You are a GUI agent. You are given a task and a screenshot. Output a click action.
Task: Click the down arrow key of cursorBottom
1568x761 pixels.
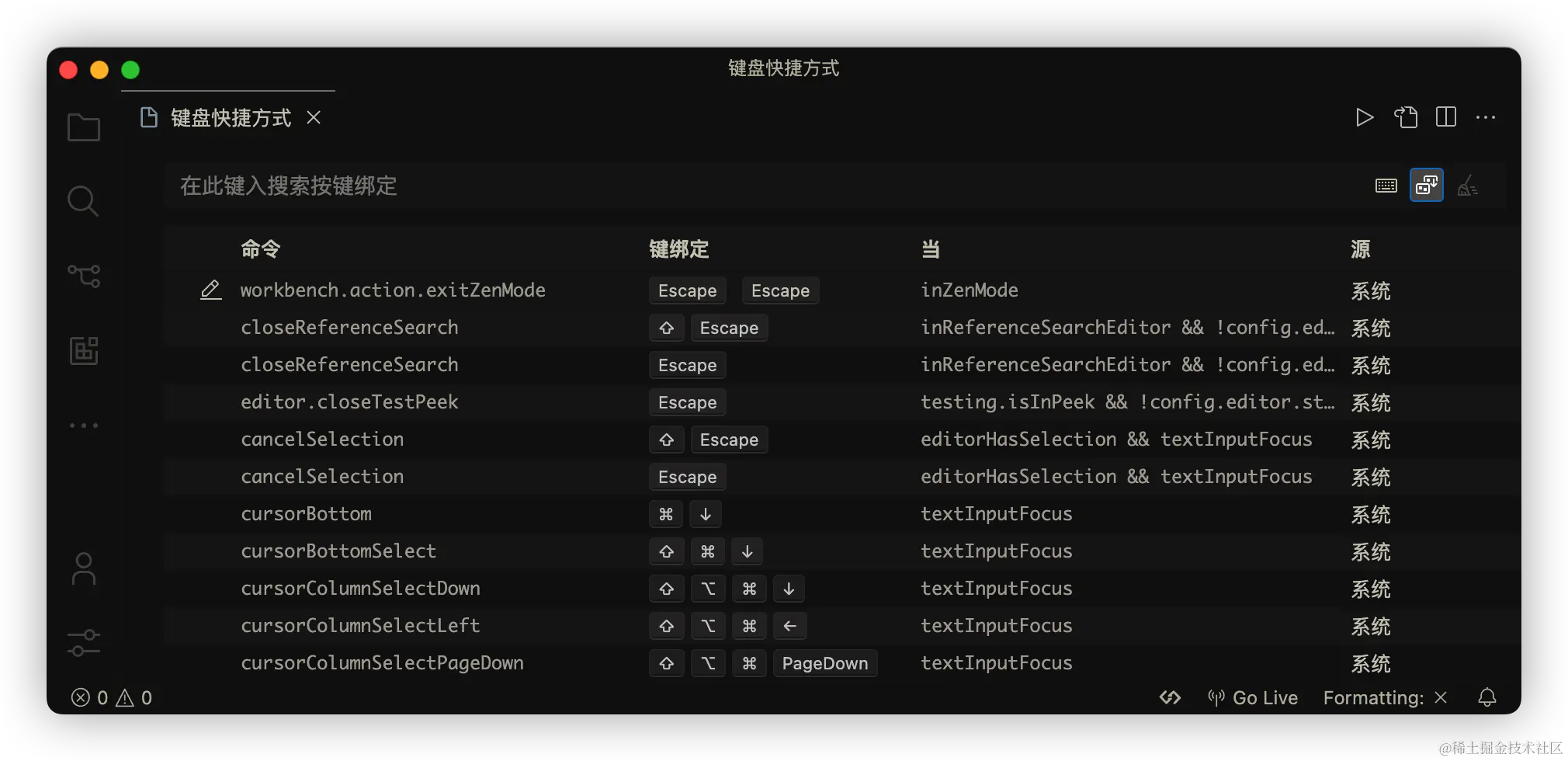(x=706, y=514)
